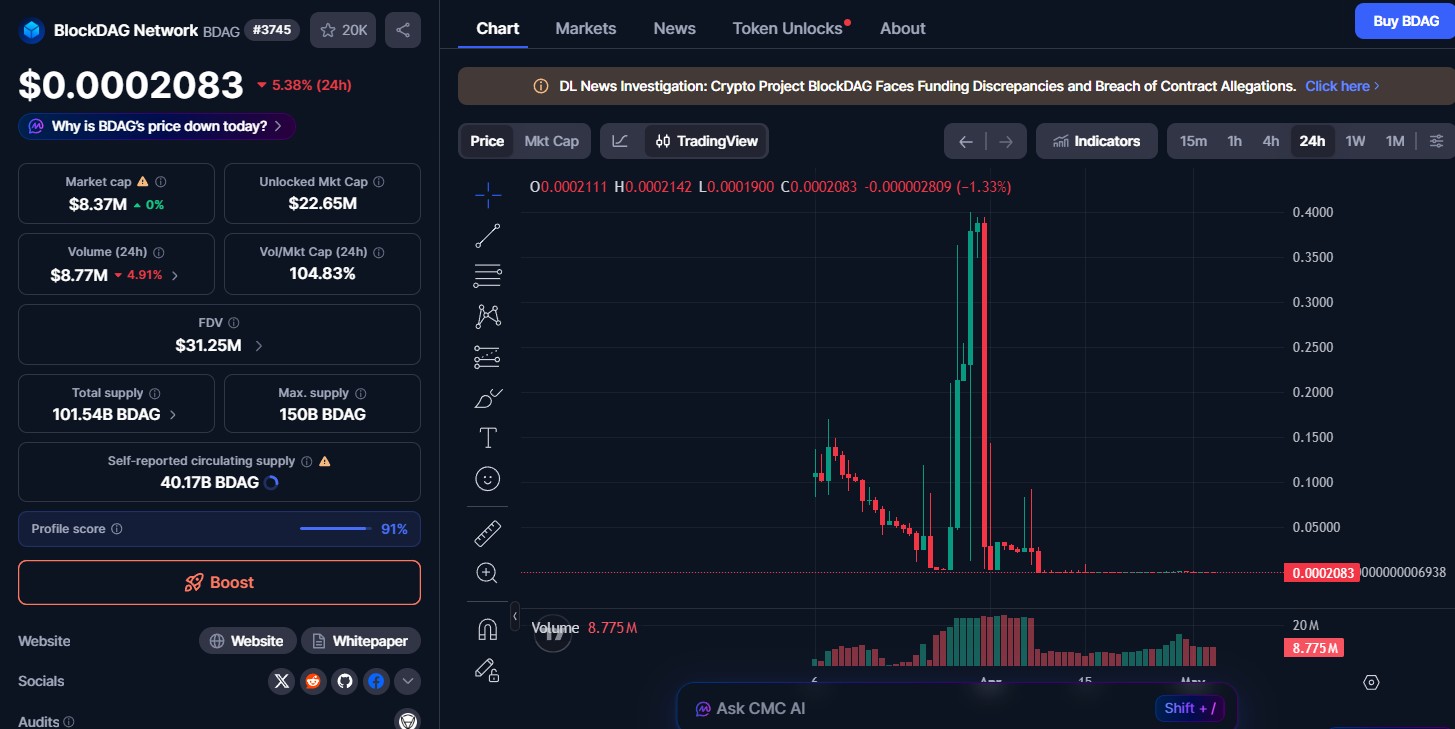Screen dimensions: 1455x729
Task: Activate the zoom in tool
Action: 487,573
